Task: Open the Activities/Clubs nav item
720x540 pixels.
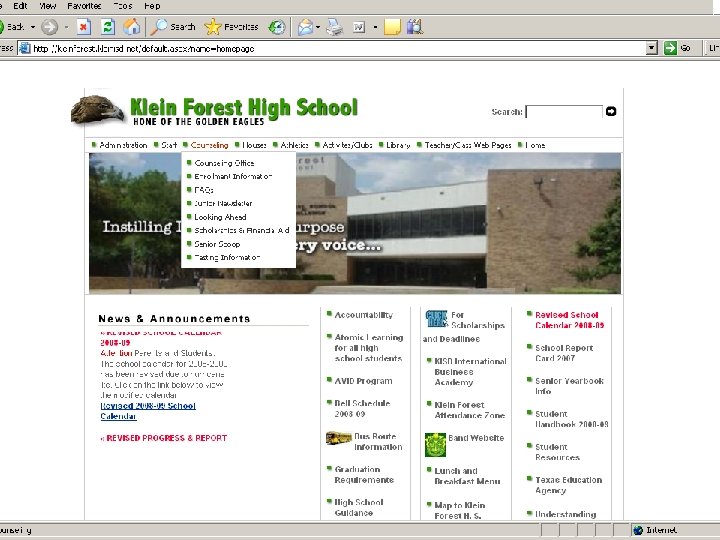Action: tap(347, 145)
